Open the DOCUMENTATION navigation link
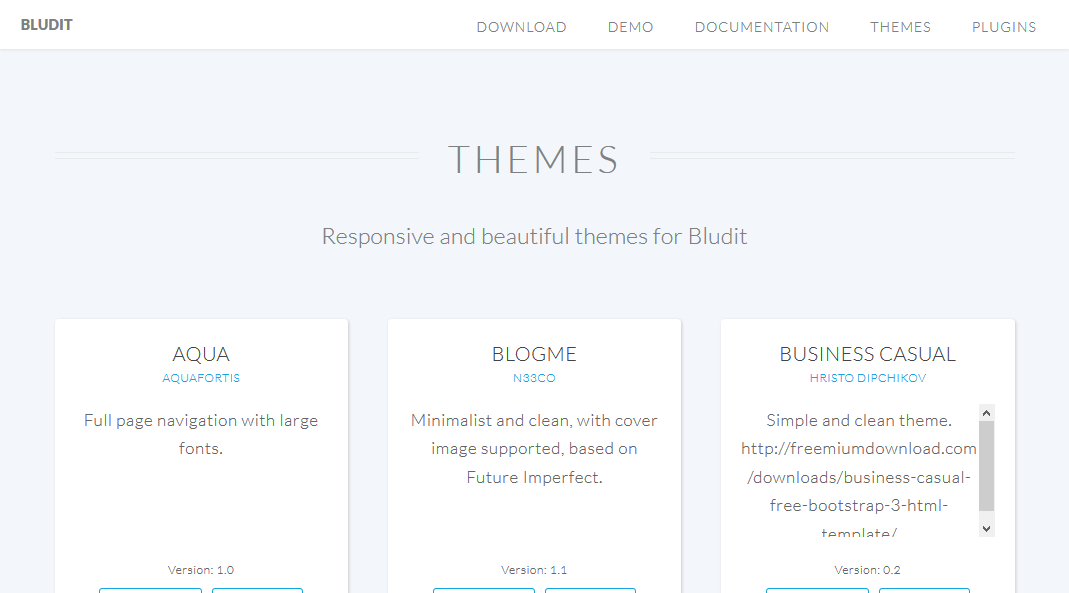1069x593 pixels. [x=761, y=27]
